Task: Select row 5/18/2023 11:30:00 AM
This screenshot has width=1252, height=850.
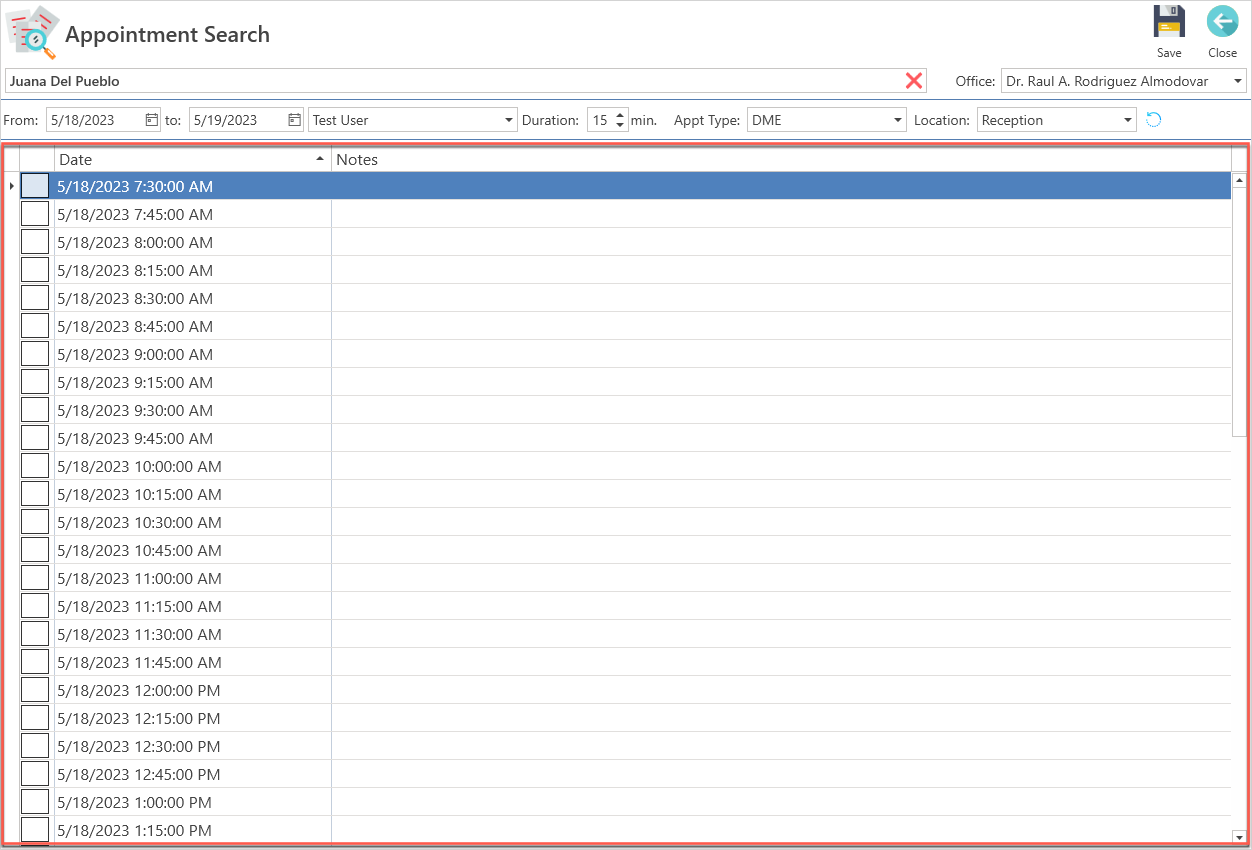Action: 625,634
